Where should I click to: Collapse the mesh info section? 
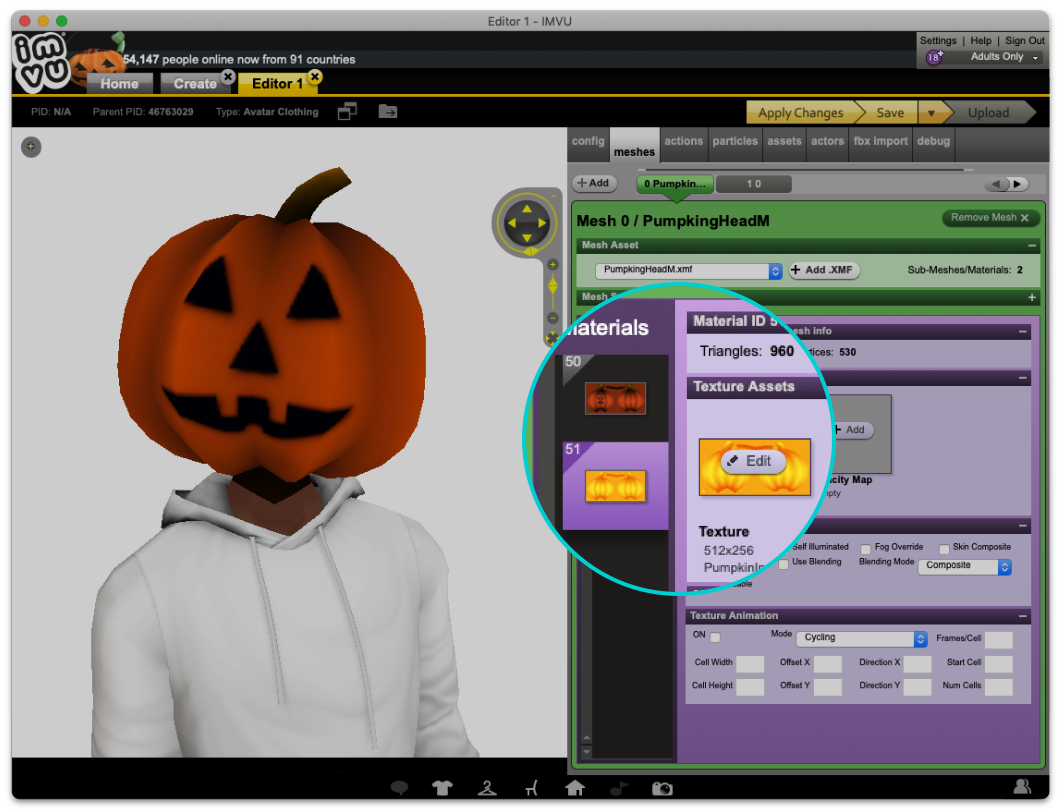point(1023,331)
